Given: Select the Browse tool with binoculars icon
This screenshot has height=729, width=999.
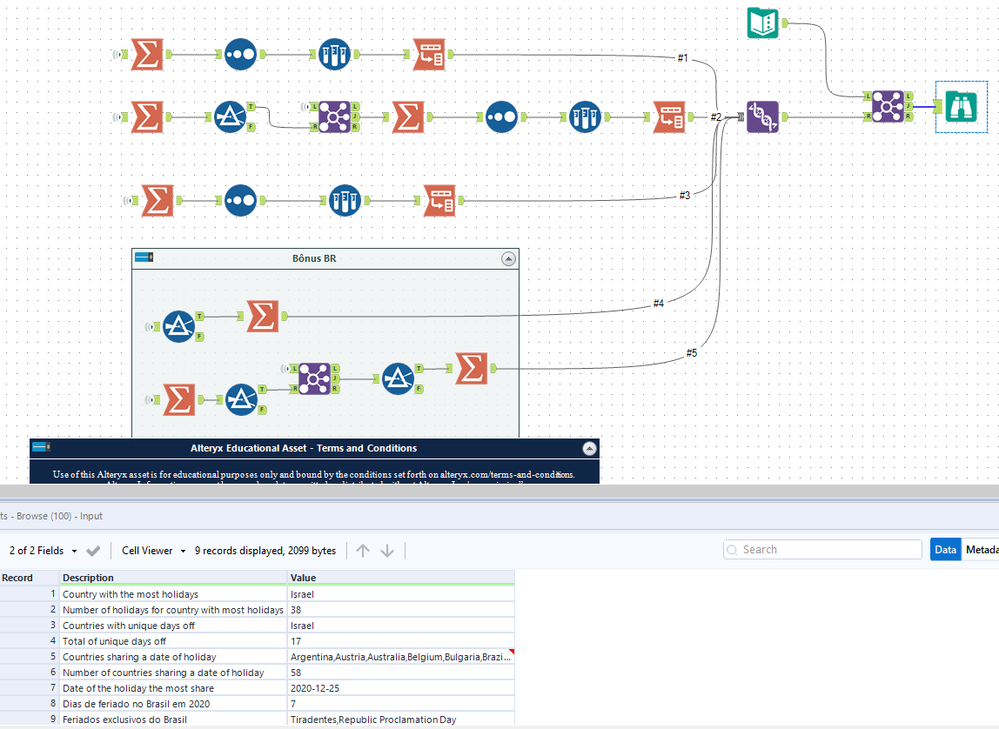Looking at the screenshot, I should click(961, 107).
